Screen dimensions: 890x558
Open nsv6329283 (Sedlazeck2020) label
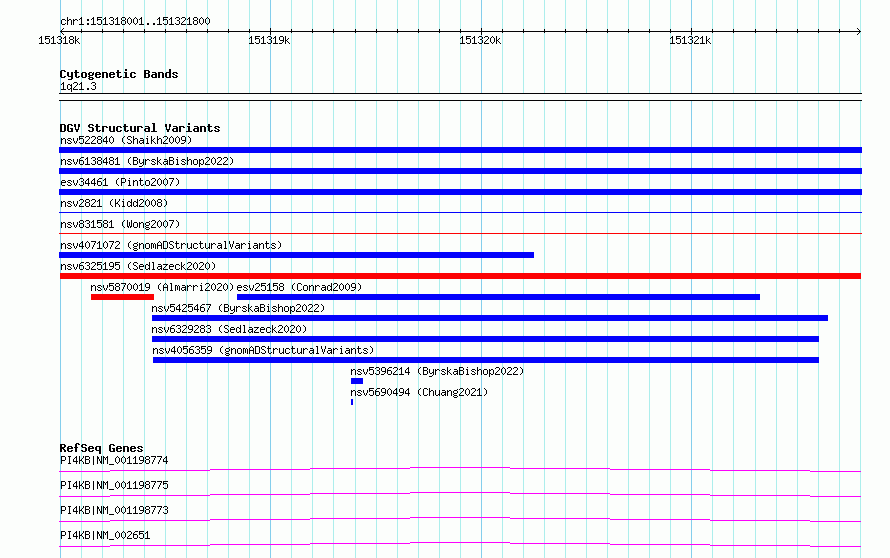229,329
